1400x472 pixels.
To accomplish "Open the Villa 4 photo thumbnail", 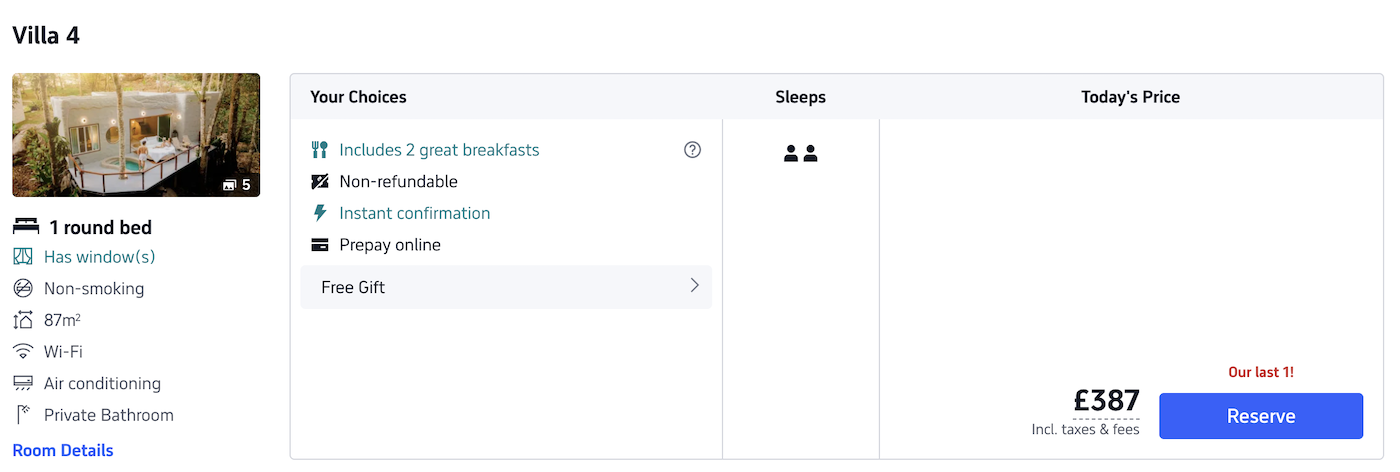I will [136, 135].
